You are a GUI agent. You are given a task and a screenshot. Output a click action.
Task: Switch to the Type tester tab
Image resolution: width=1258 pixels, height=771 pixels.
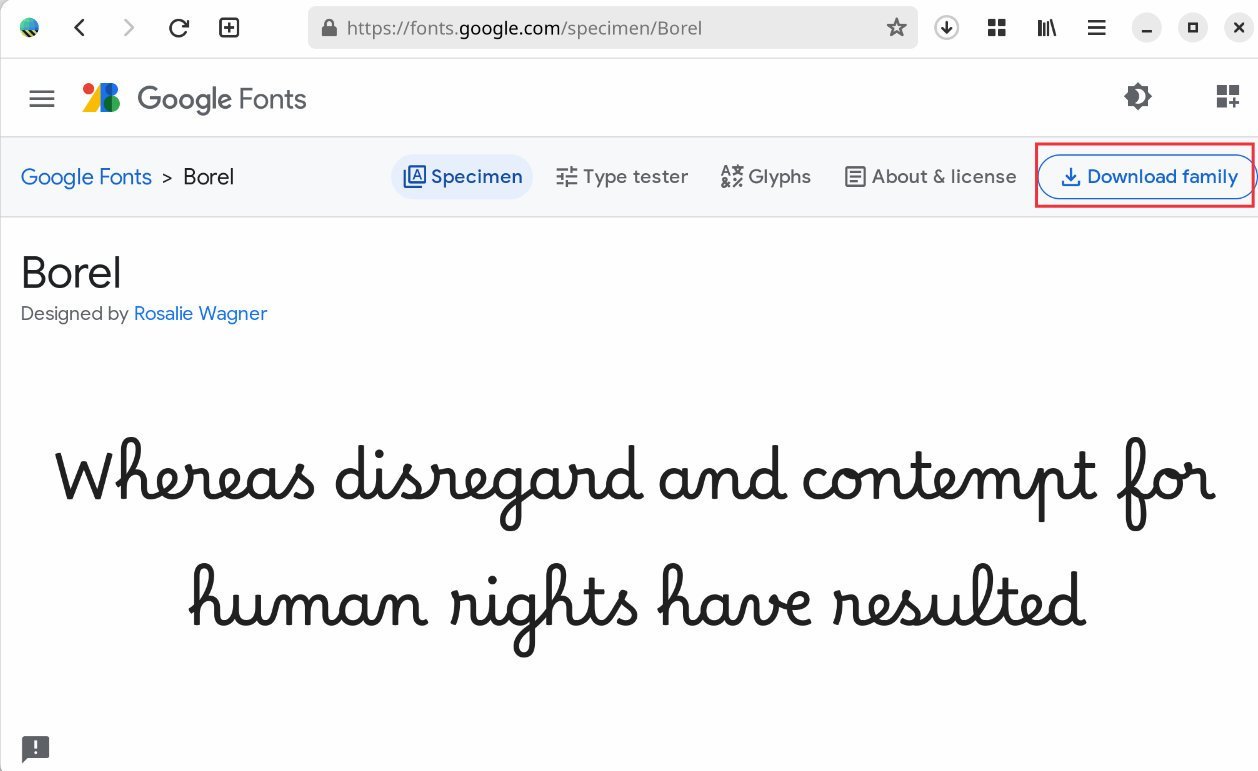coord(622,176)
